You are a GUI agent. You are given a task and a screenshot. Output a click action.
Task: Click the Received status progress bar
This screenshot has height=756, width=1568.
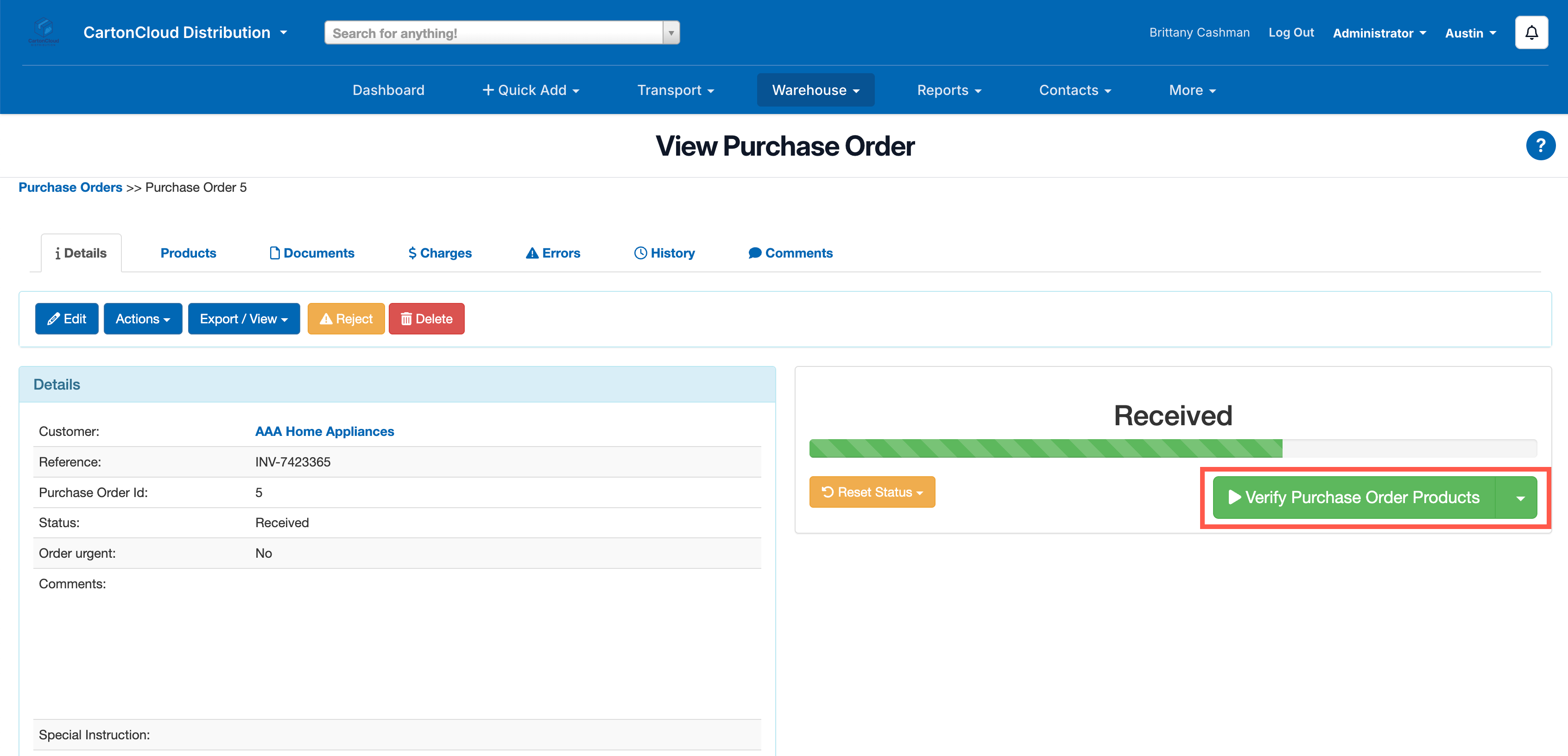(x=1172, y=448)
